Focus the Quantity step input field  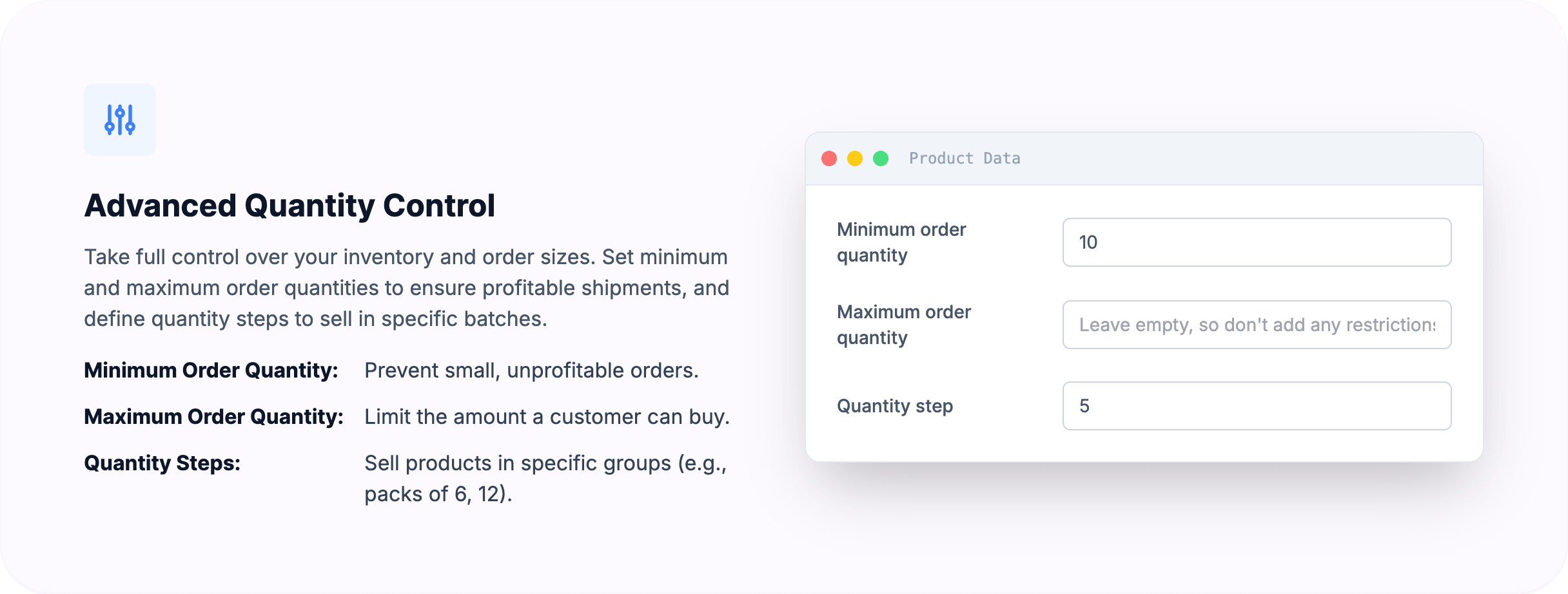pos(1257,406)
